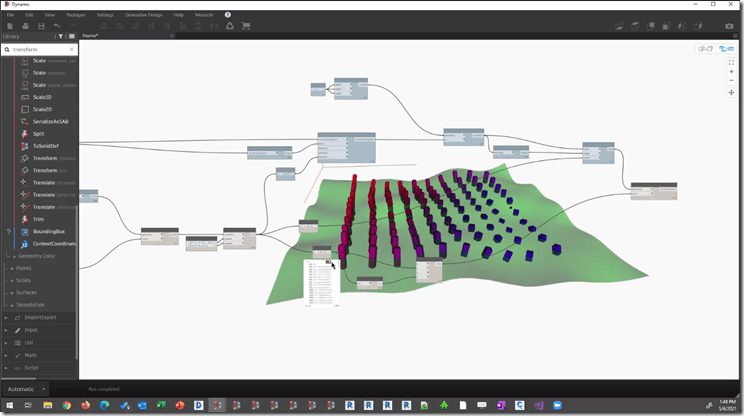Click the library filter funnel icon
This screenshot has width=744, height=416.
[x=60, y=36]
